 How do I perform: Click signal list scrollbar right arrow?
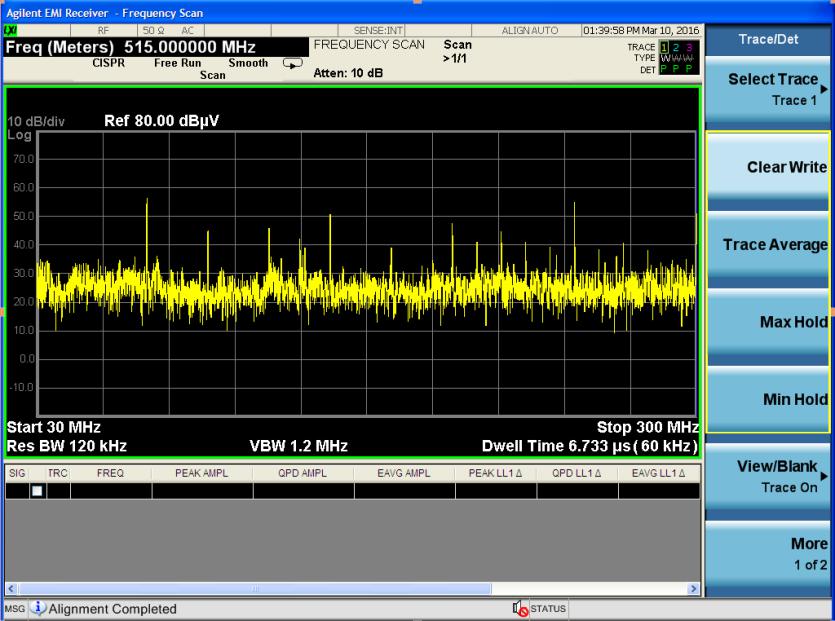[x=692, y=589]
